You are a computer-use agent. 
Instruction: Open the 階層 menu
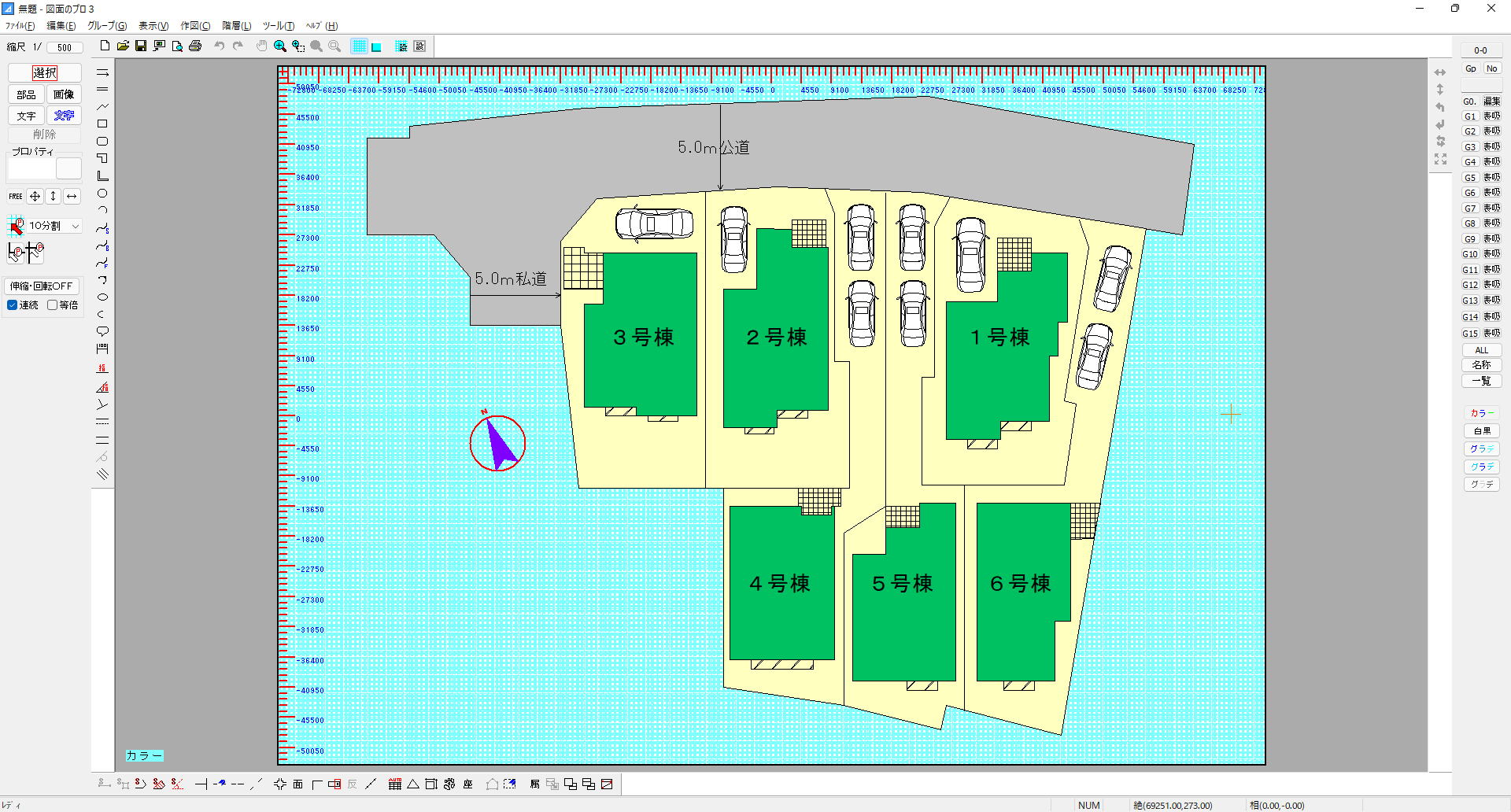coord(236,26)
